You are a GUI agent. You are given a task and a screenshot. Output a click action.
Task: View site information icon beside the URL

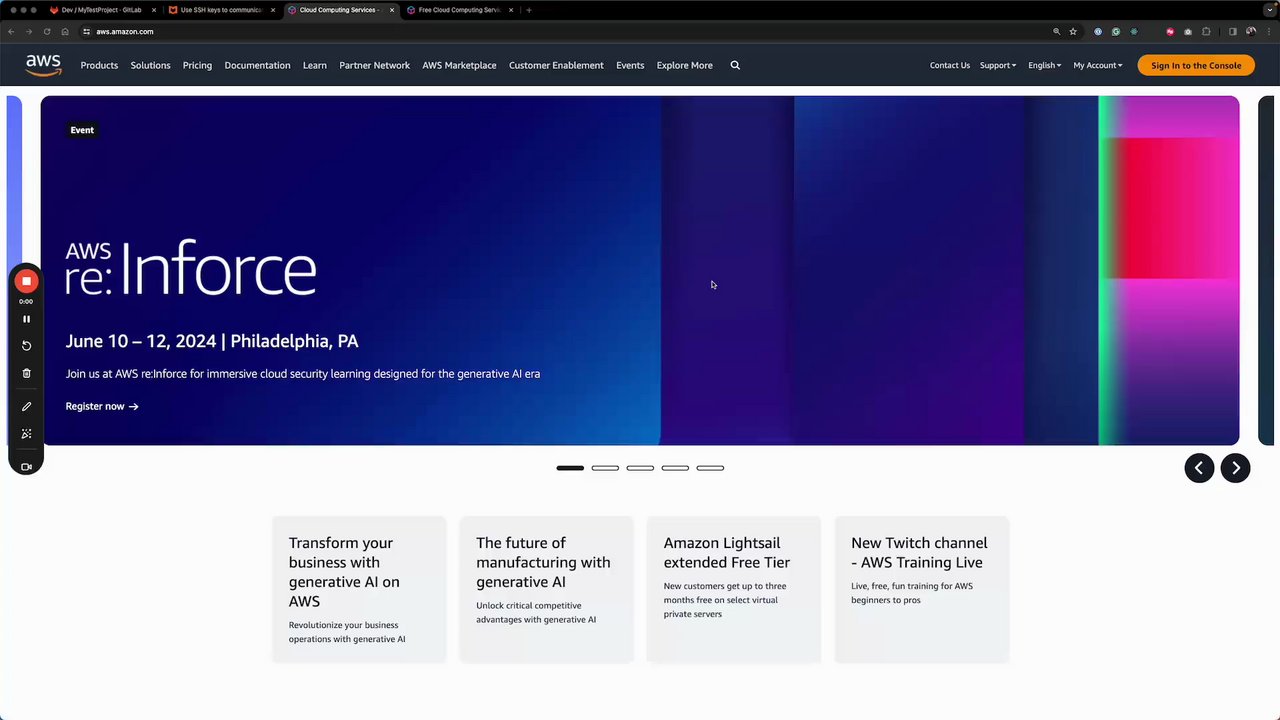tap(86, 32)
